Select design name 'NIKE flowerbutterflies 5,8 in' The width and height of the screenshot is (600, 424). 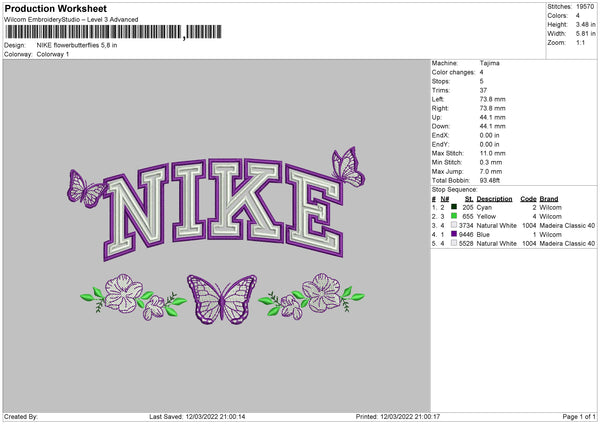click(77, 45)
